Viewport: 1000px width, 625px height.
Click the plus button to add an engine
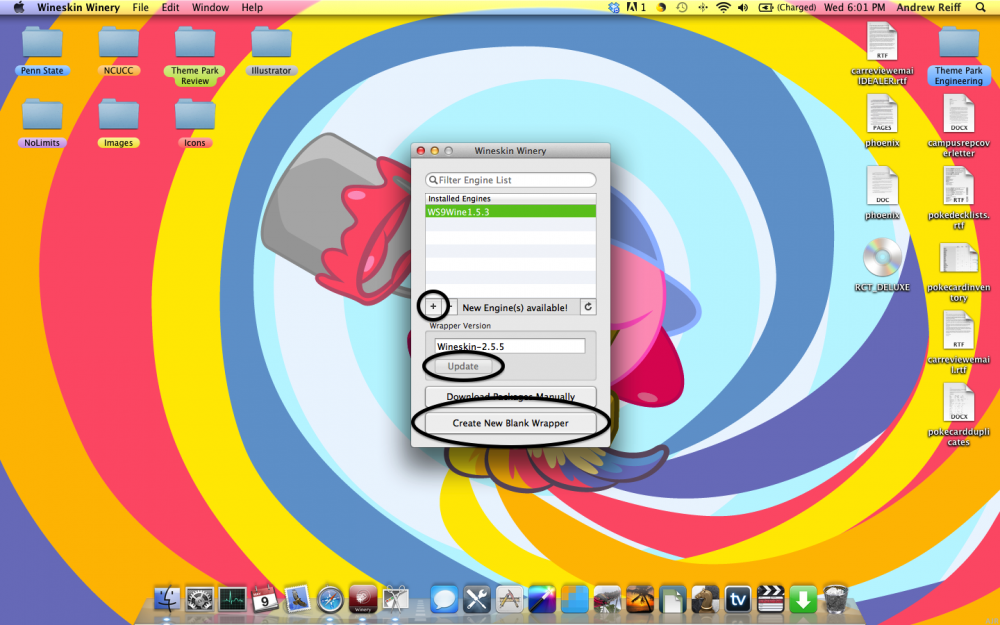coord(433,307)
